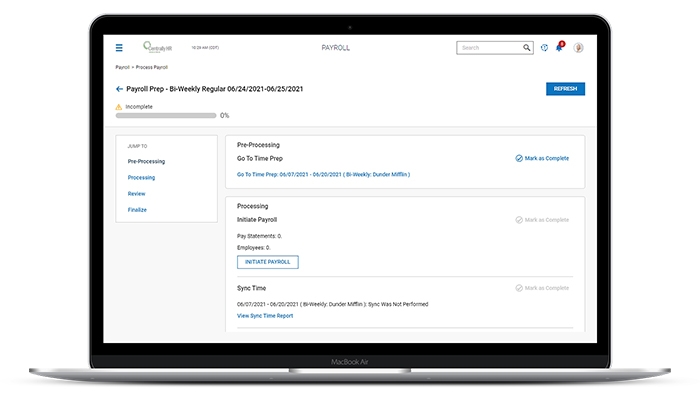Click the search magnifier icon

(527, 48)
